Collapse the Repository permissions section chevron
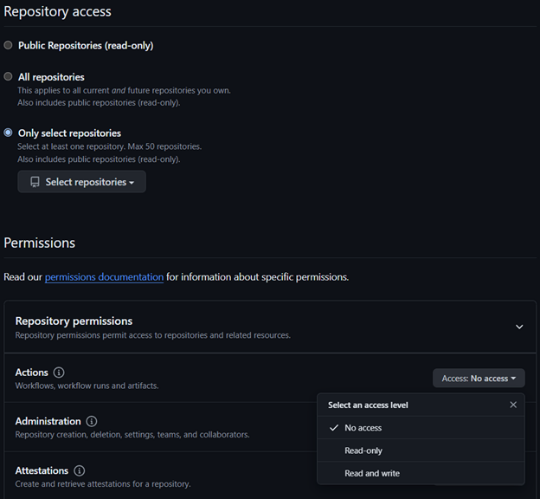Viewport: 540px width, 499px height. pos(519,327)
